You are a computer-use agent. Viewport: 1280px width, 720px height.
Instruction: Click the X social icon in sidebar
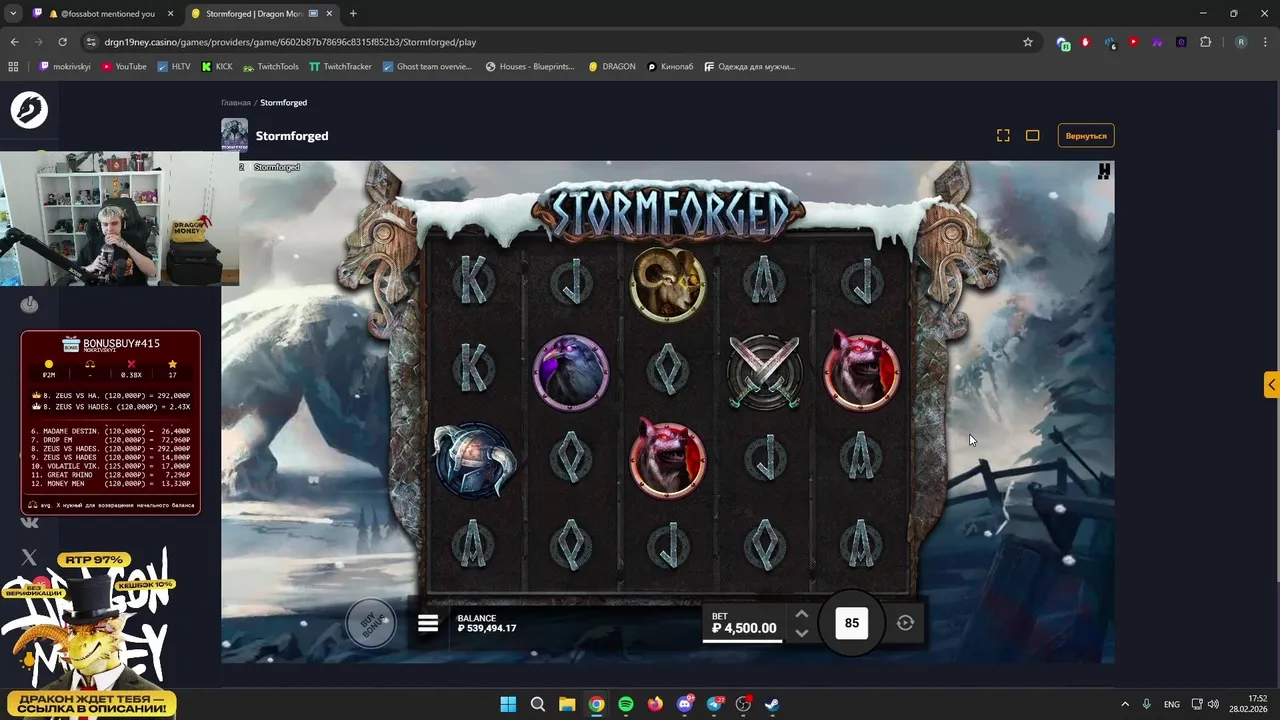pyautogui.click(x=29, y=557)
